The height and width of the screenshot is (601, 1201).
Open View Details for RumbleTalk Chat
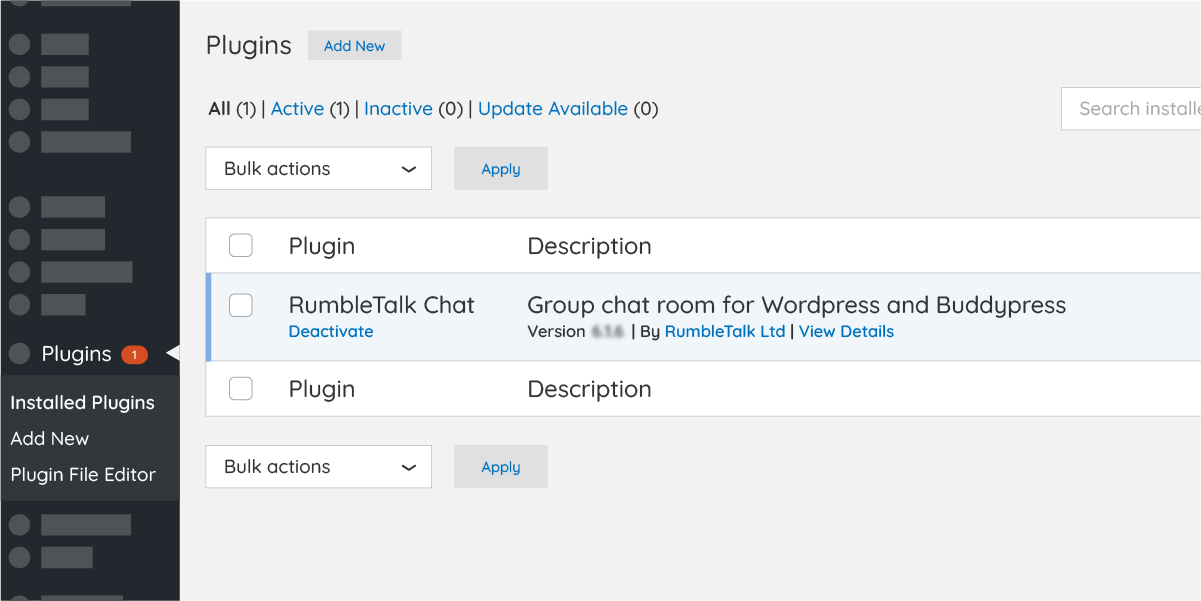click(846, 331)
